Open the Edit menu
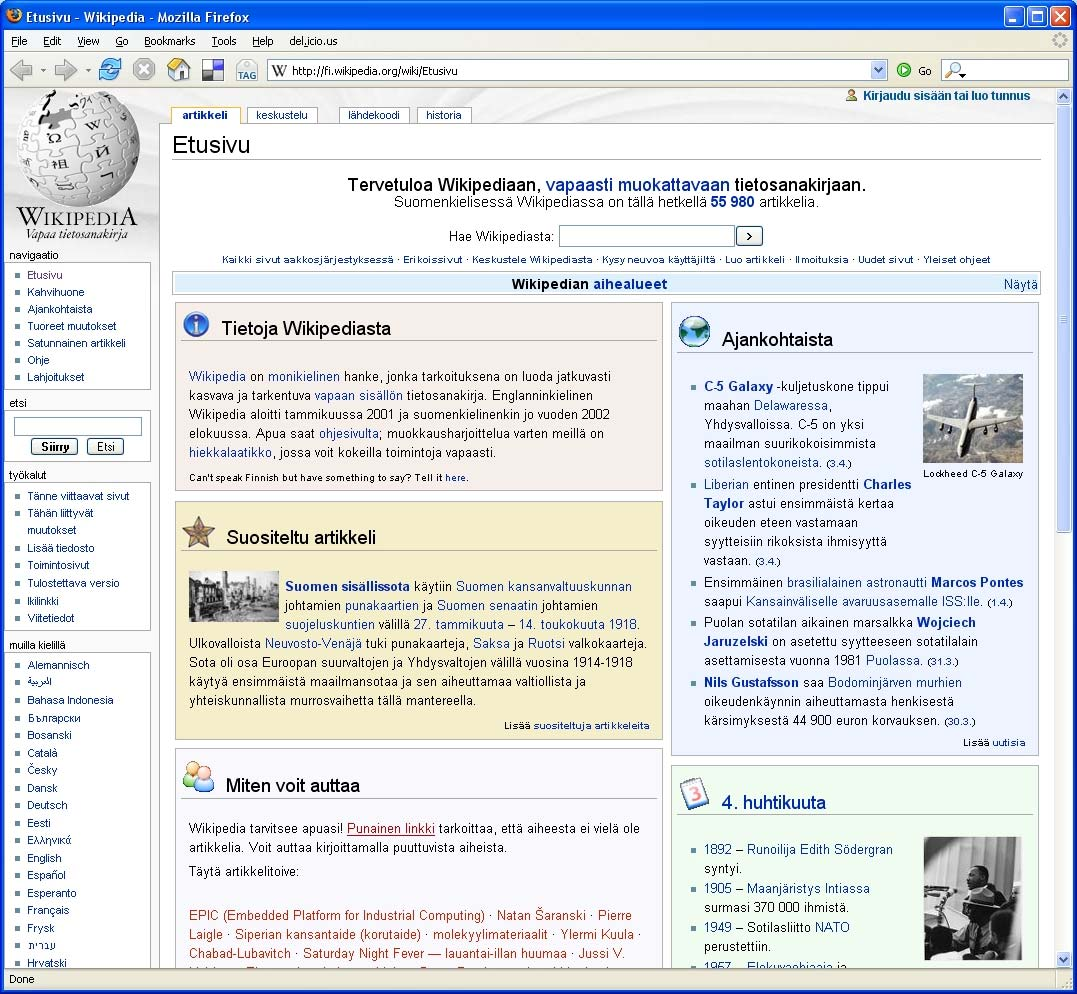This screenshot has height=994, width=1077. point(52,41)
